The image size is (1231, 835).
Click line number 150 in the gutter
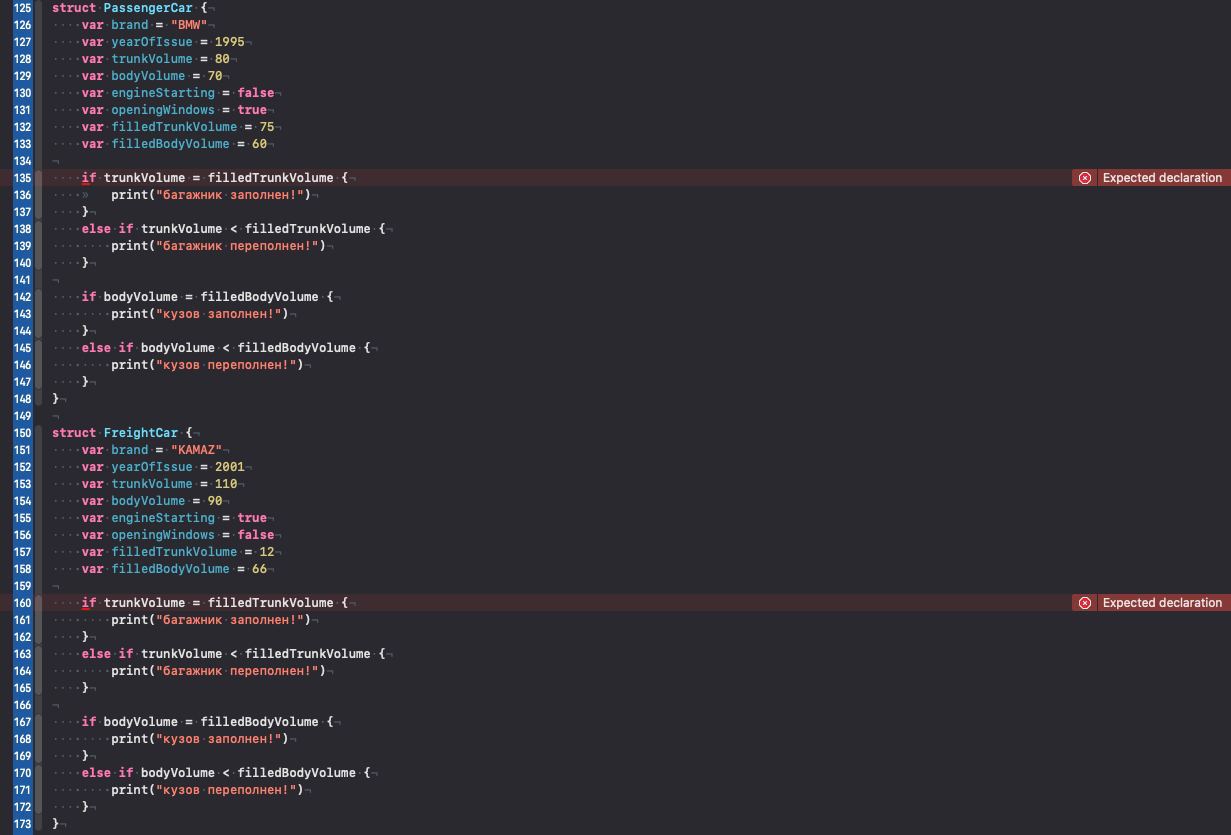[x=22, y=433]
